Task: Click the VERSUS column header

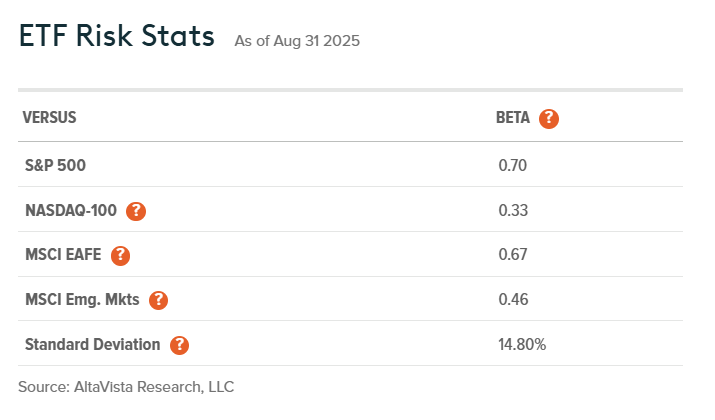Action: pyautogui.click(x=50, y=118)
